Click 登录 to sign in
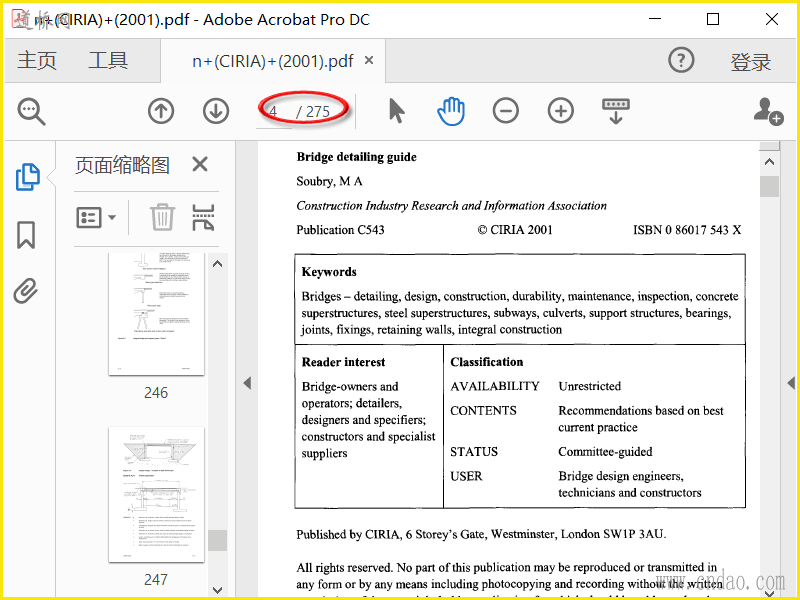The width and height of the screenshot is (800, 600). [x=751, y=62]
